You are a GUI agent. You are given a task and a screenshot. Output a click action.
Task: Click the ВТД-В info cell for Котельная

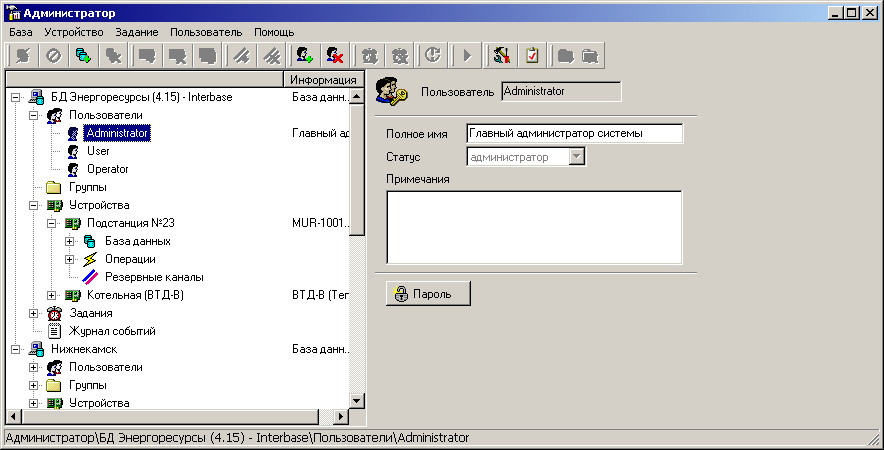321,295
